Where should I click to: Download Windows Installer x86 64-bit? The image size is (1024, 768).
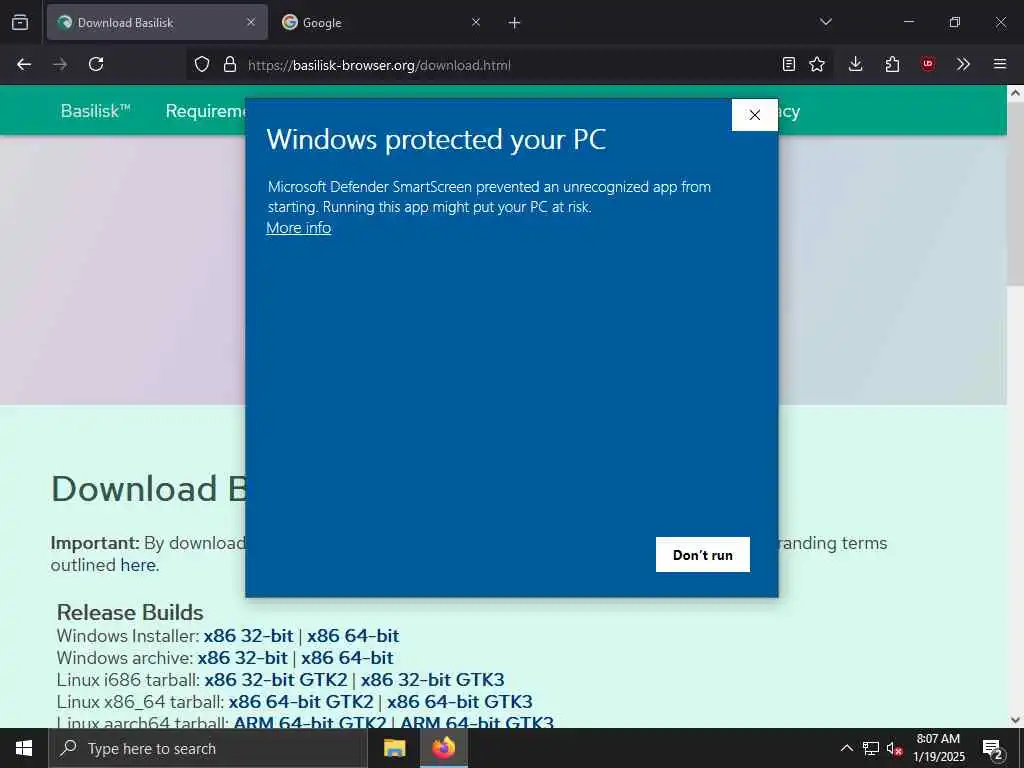tap(353, 635)
